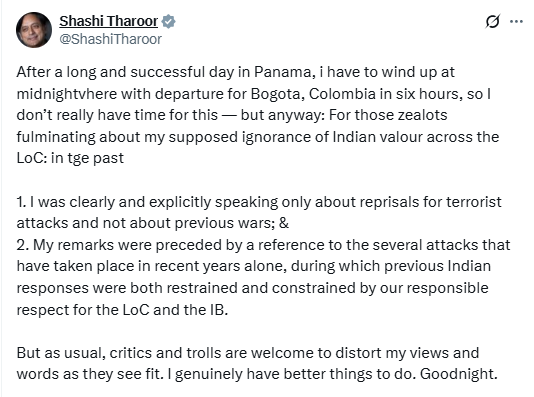Image resolution: width=534 pixels, height=397 pixels.
Task: Click 'I genuinely have better things to do'
Action: coord(287,374)
